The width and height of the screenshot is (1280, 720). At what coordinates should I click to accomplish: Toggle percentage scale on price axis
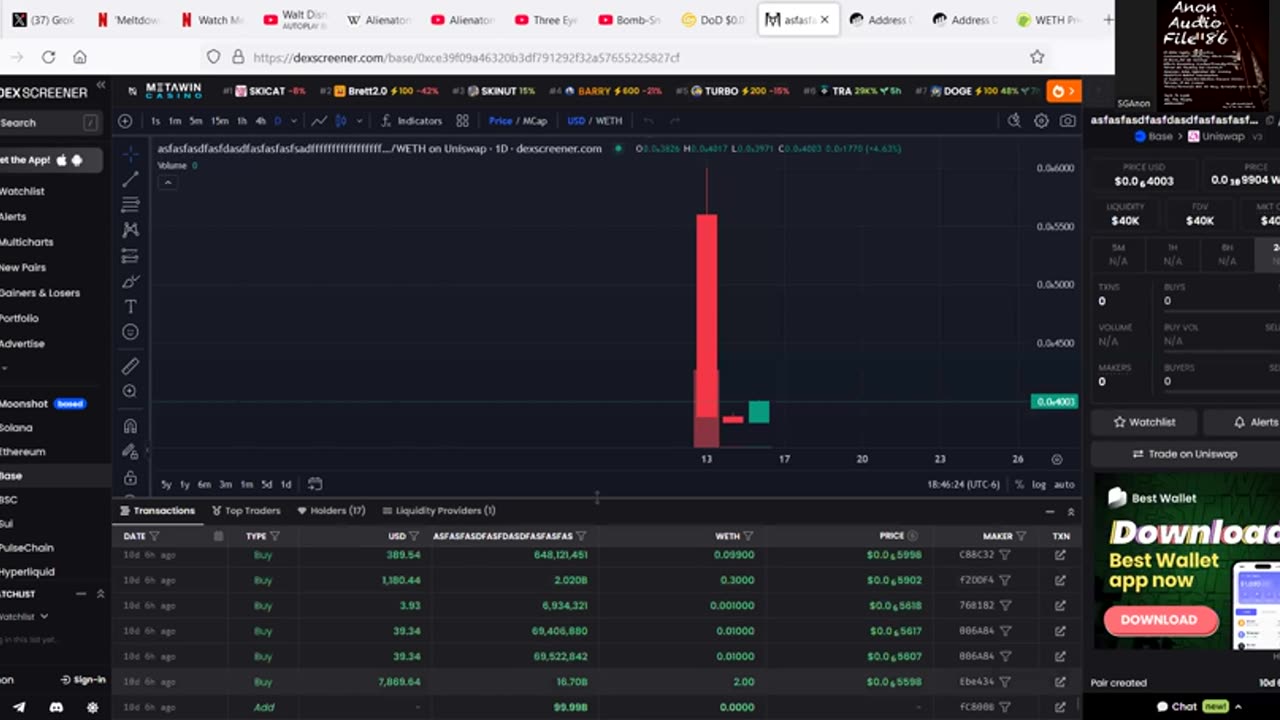[1019, 484]
